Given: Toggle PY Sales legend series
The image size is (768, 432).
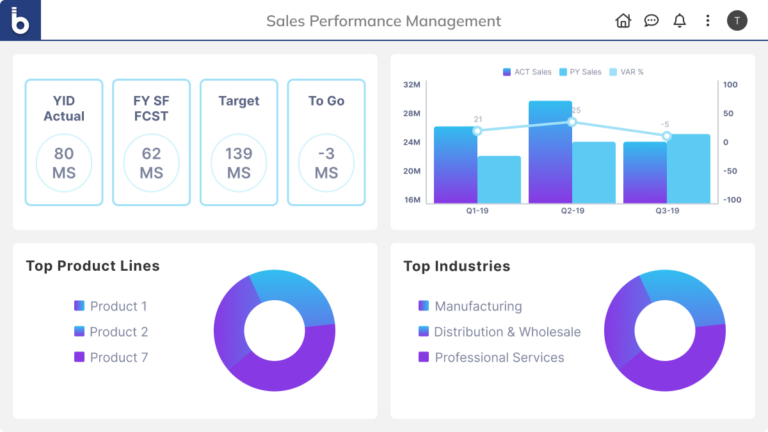Looking at the screenshot, I should [580, 72].
